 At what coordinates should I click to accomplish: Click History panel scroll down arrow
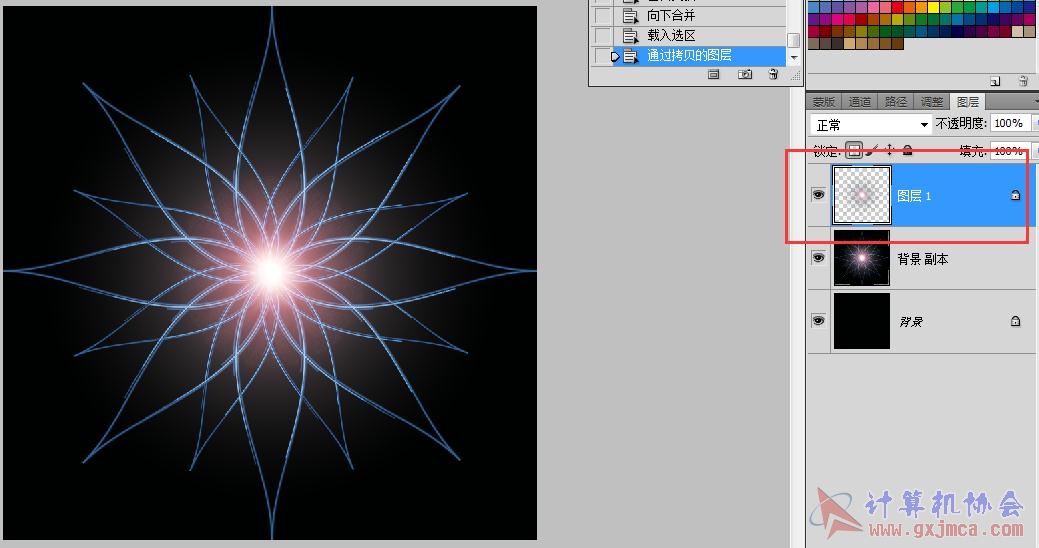pyautogui.click(x=794, y=58)
